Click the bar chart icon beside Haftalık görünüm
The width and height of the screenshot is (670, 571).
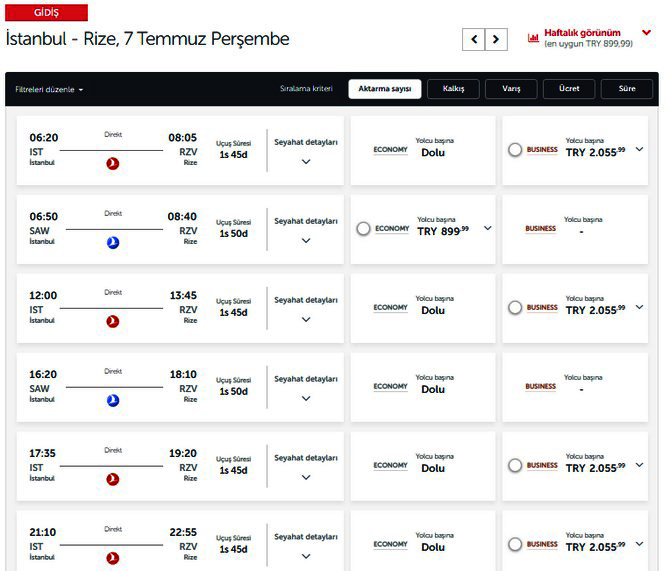(534, 38)
